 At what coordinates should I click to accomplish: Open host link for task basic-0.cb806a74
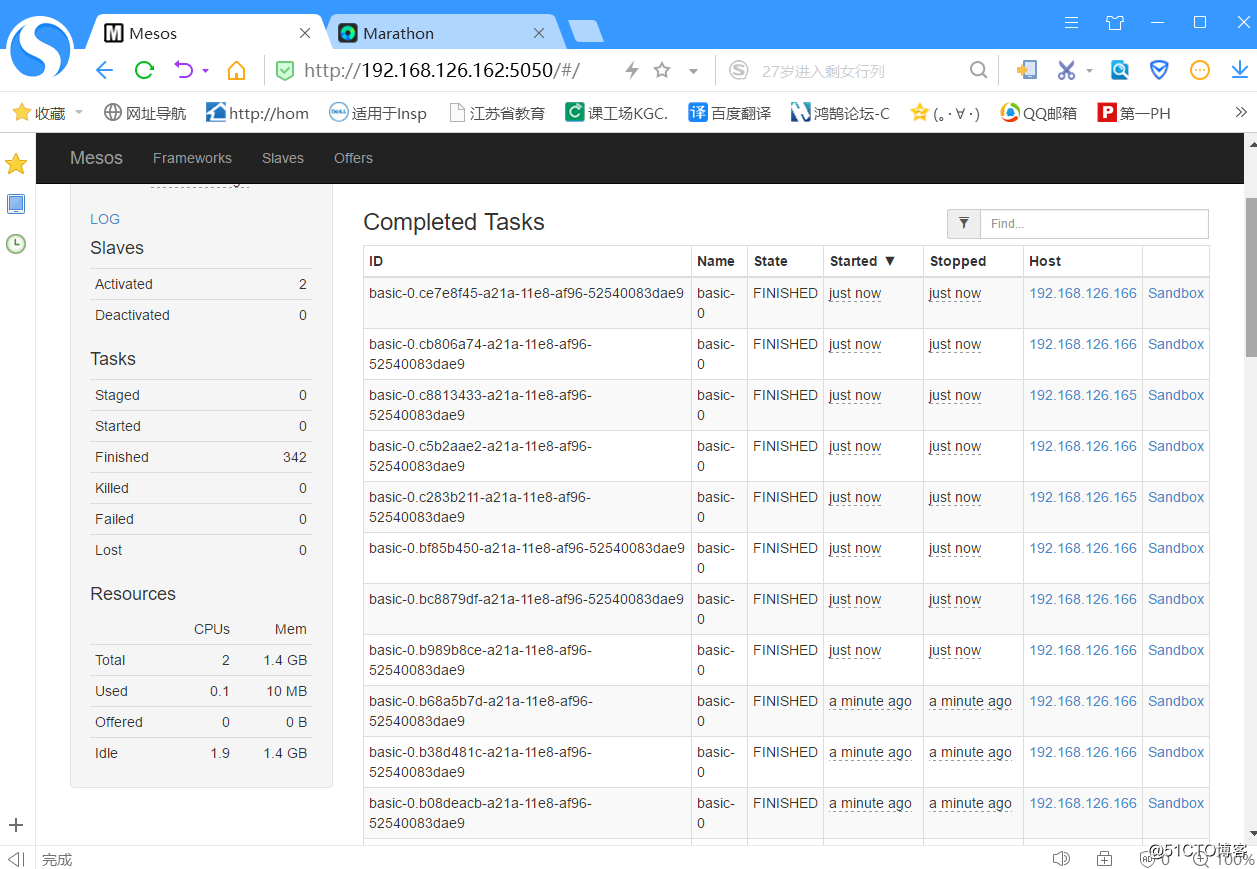1083,344
